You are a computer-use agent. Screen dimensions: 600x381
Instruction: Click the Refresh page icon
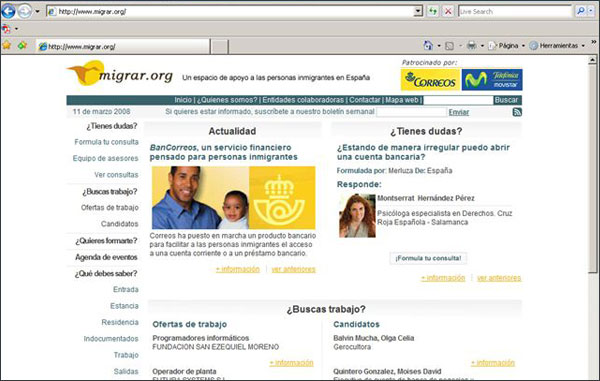point(432,11)
